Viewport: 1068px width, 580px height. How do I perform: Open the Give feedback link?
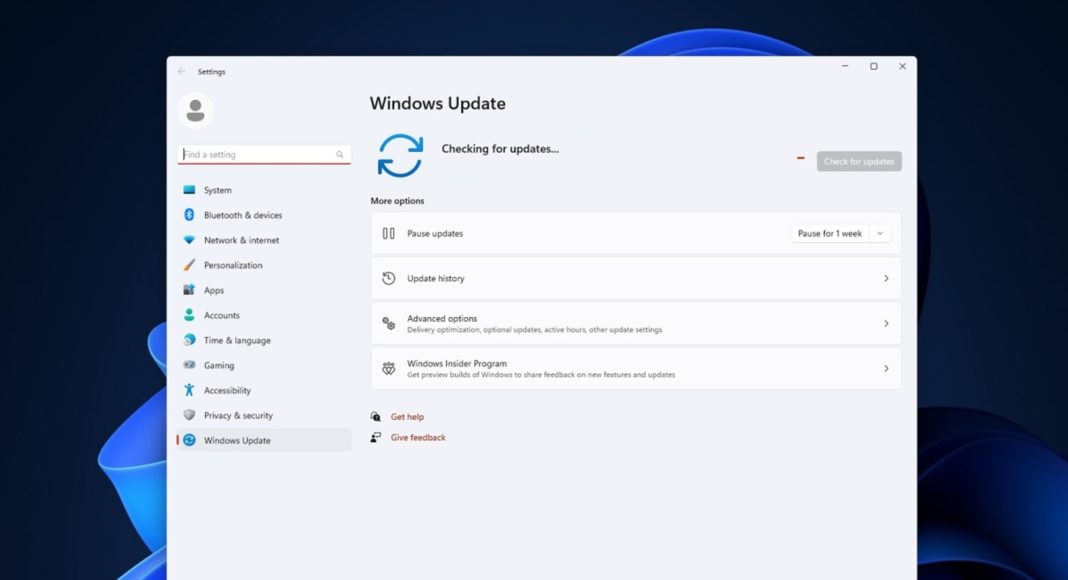click(418, 437)
